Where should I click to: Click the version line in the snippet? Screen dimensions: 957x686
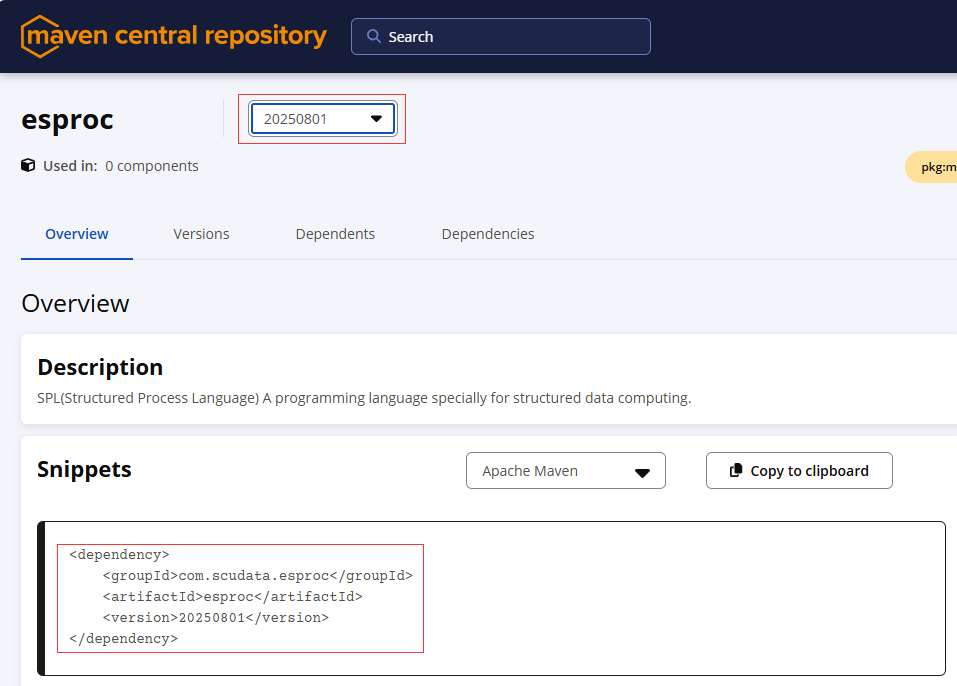tap(215, 617)
